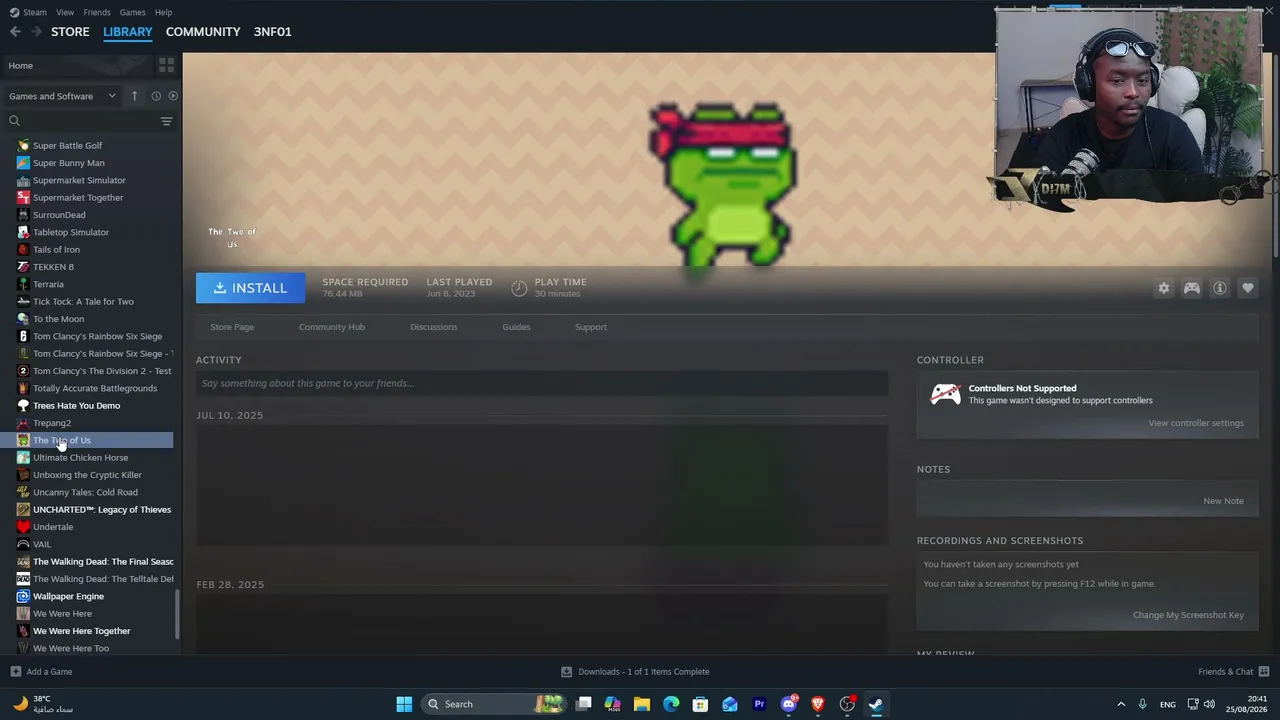Image resolution: width=1280 pixels, height=720 pixels.
Task: Toggle sort direction arrow in library sidebar
Action: [x=134, y=96]
